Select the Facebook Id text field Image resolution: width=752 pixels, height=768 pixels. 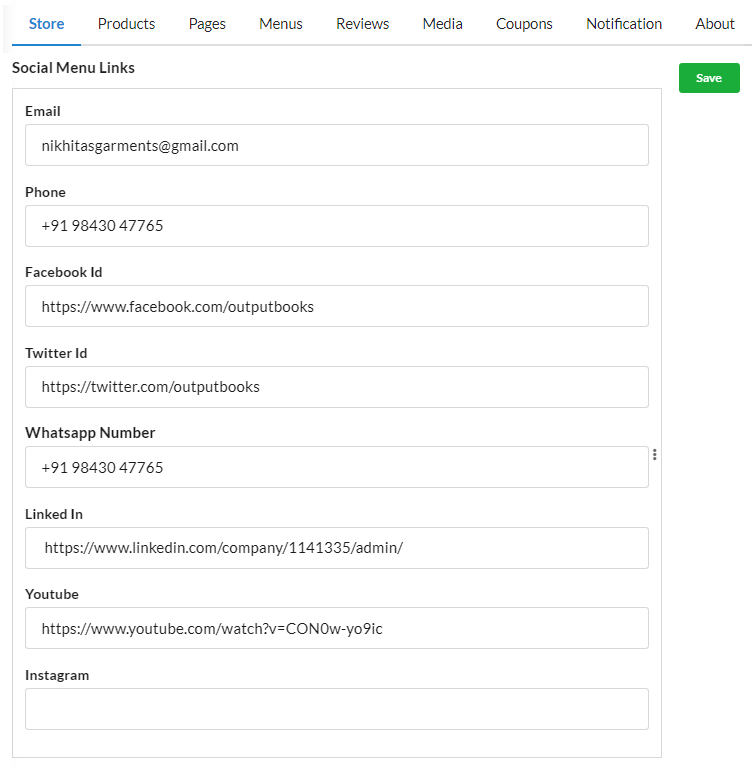(x=337, y=306)
